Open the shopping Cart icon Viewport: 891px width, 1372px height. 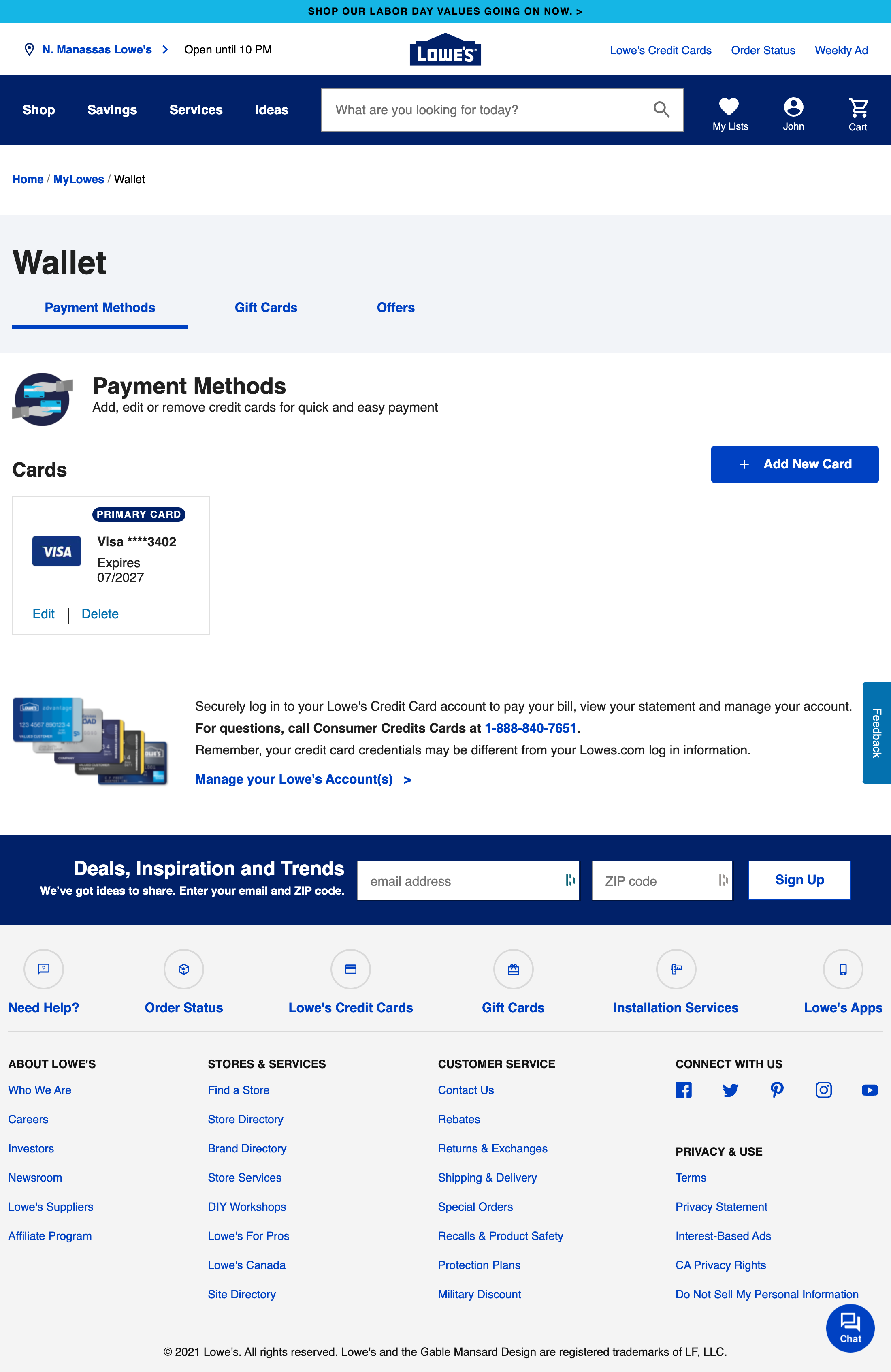coord(857,107)
